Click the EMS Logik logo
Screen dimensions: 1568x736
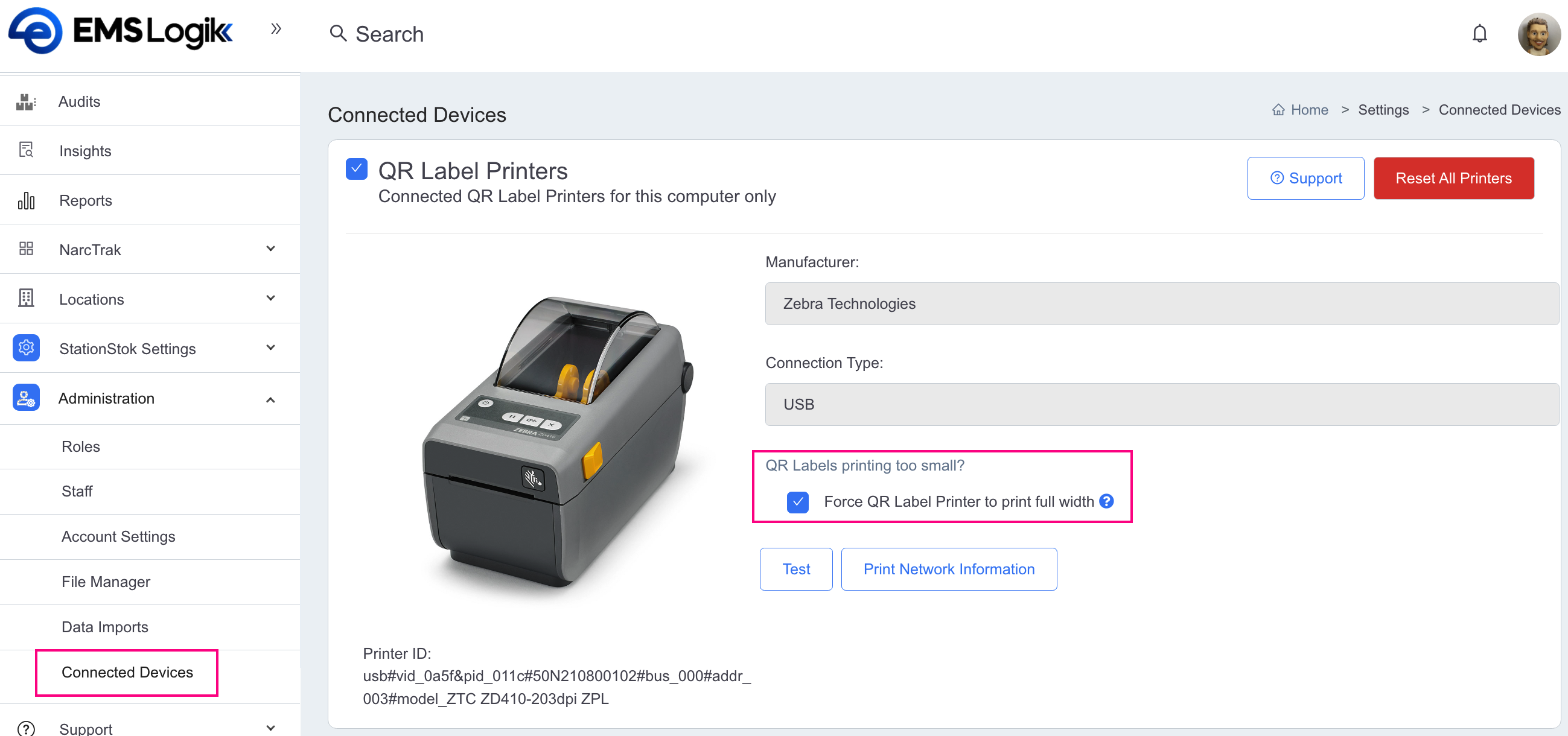[121, 30]
